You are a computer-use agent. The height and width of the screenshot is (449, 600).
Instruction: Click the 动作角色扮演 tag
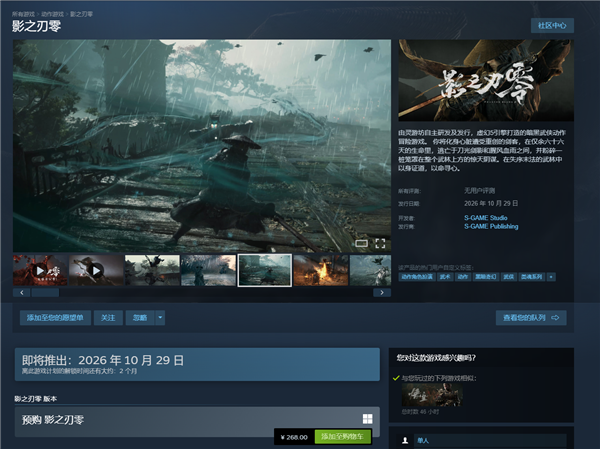click(x=417, y=277)
